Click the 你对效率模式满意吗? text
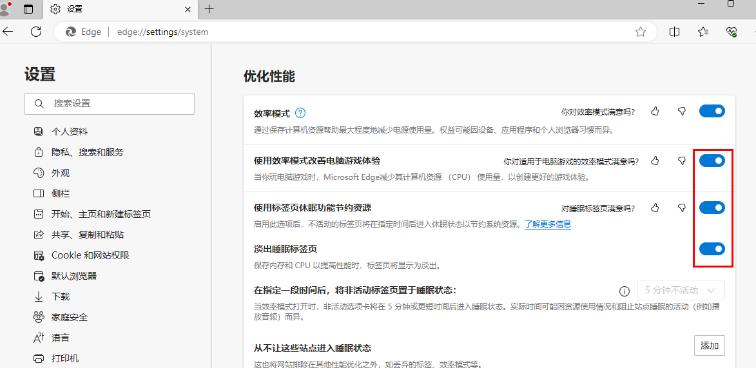The height and width of the screenshot is (368, 756). point(598,112)
